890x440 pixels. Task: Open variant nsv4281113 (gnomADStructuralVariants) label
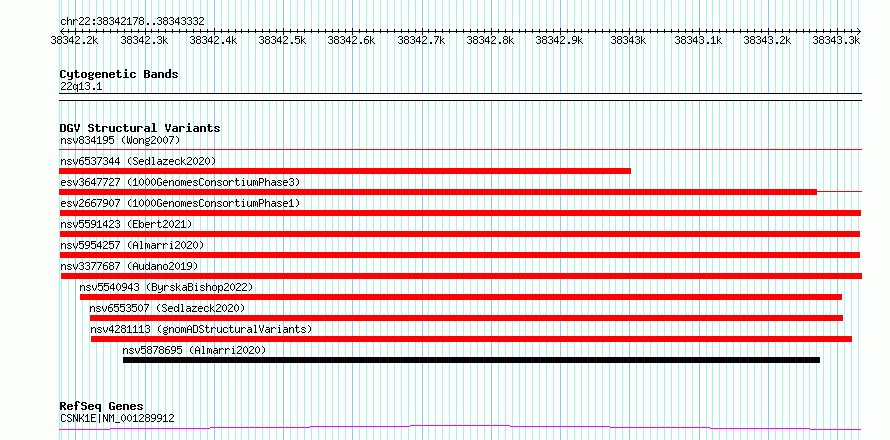point(201,329)
